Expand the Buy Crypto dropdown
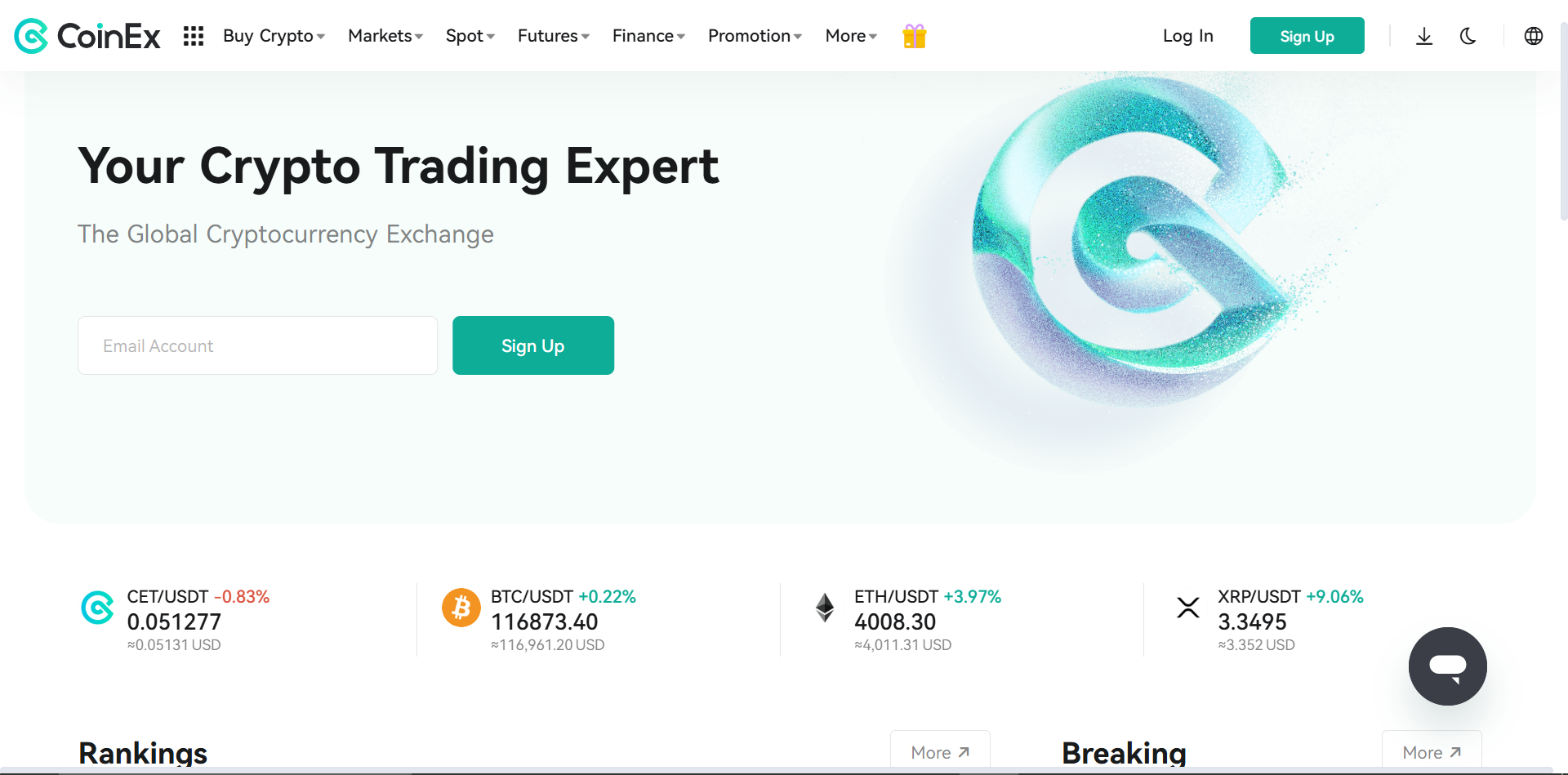1568x775 pixels. [x=274, y=36]
